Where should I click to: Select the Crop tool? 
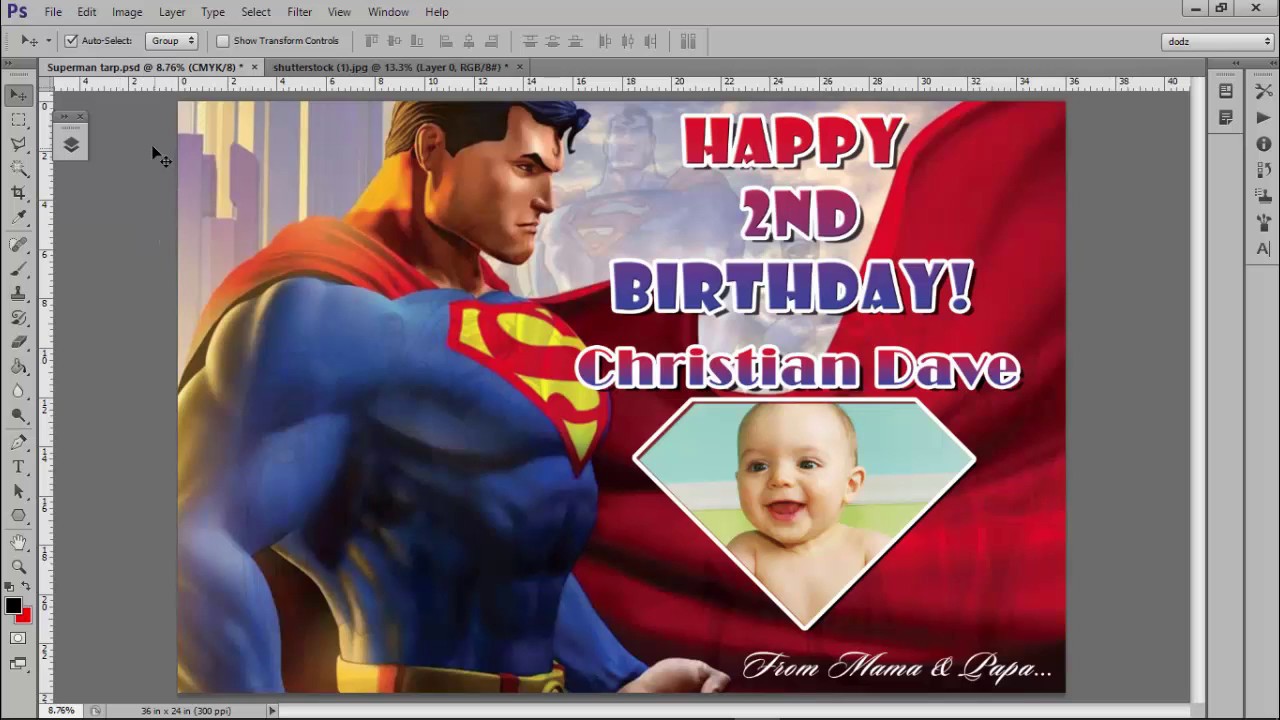[x=18, y=193]
